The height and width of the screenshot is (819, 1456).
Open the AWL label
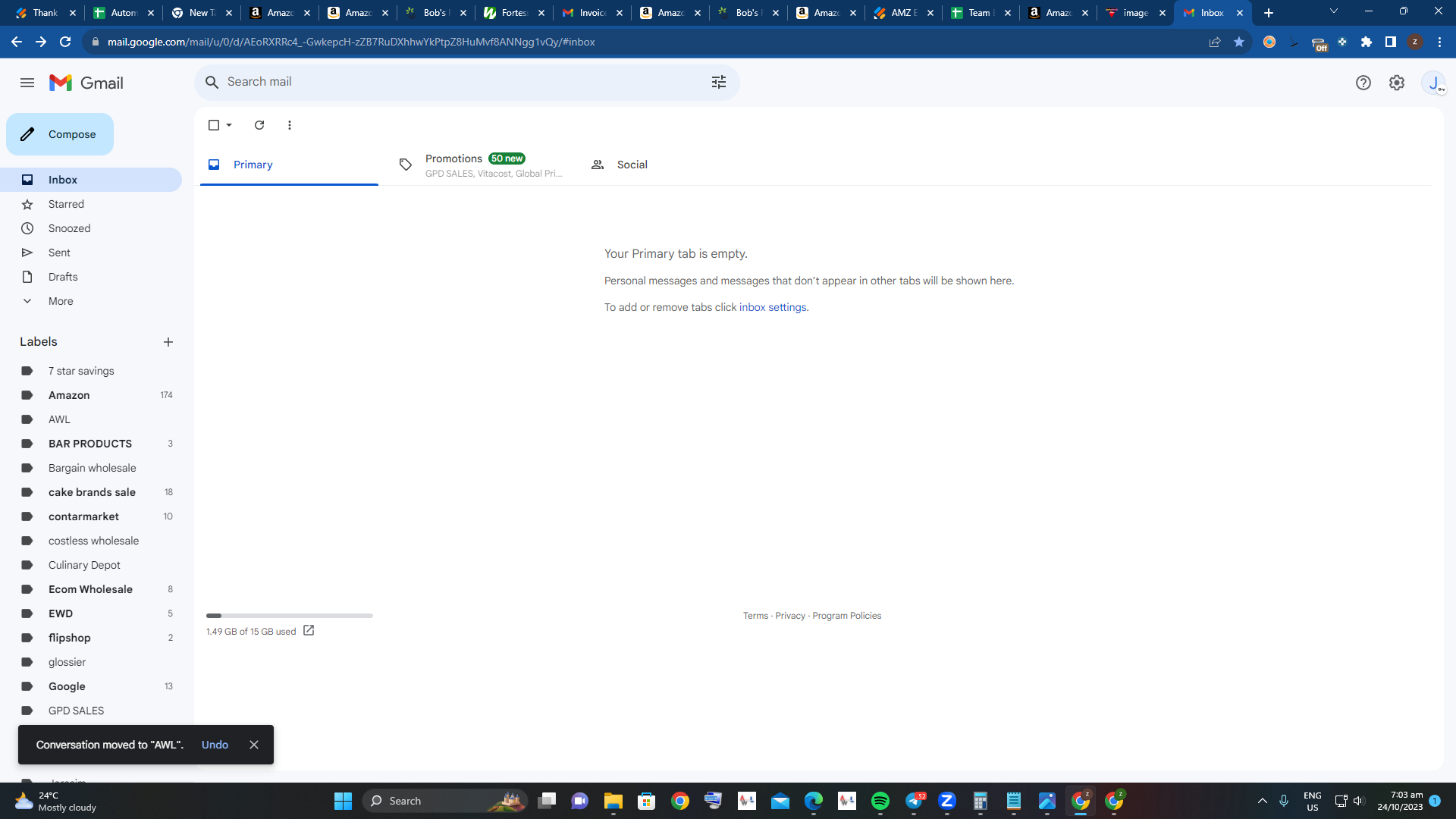point(91,419)
